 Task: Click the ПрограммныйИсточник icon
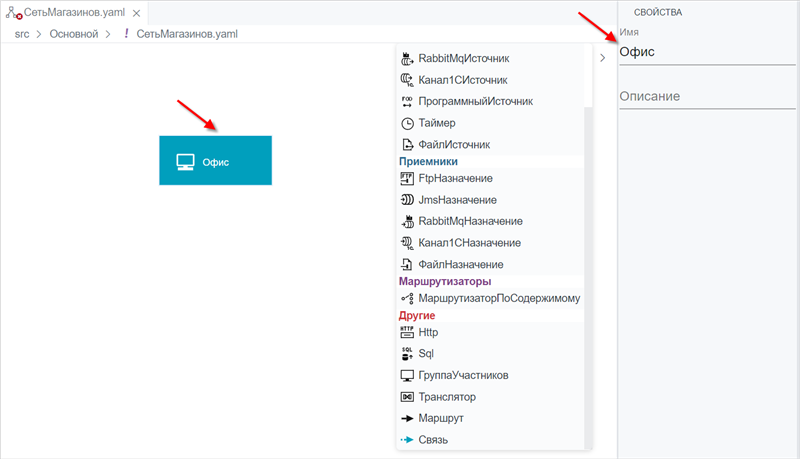tap(407, 101)
